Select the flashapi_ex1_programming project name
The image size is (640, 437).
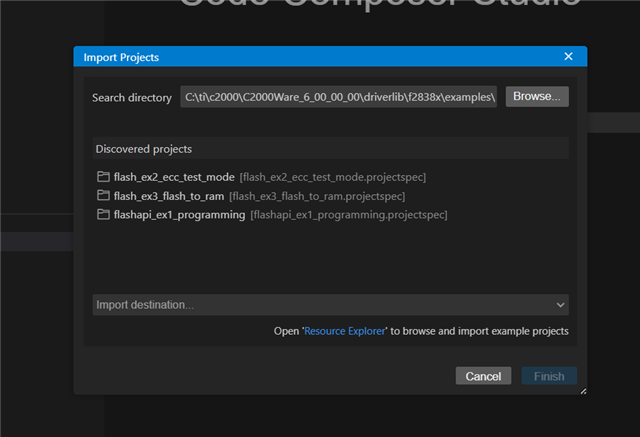click(179, 215)
